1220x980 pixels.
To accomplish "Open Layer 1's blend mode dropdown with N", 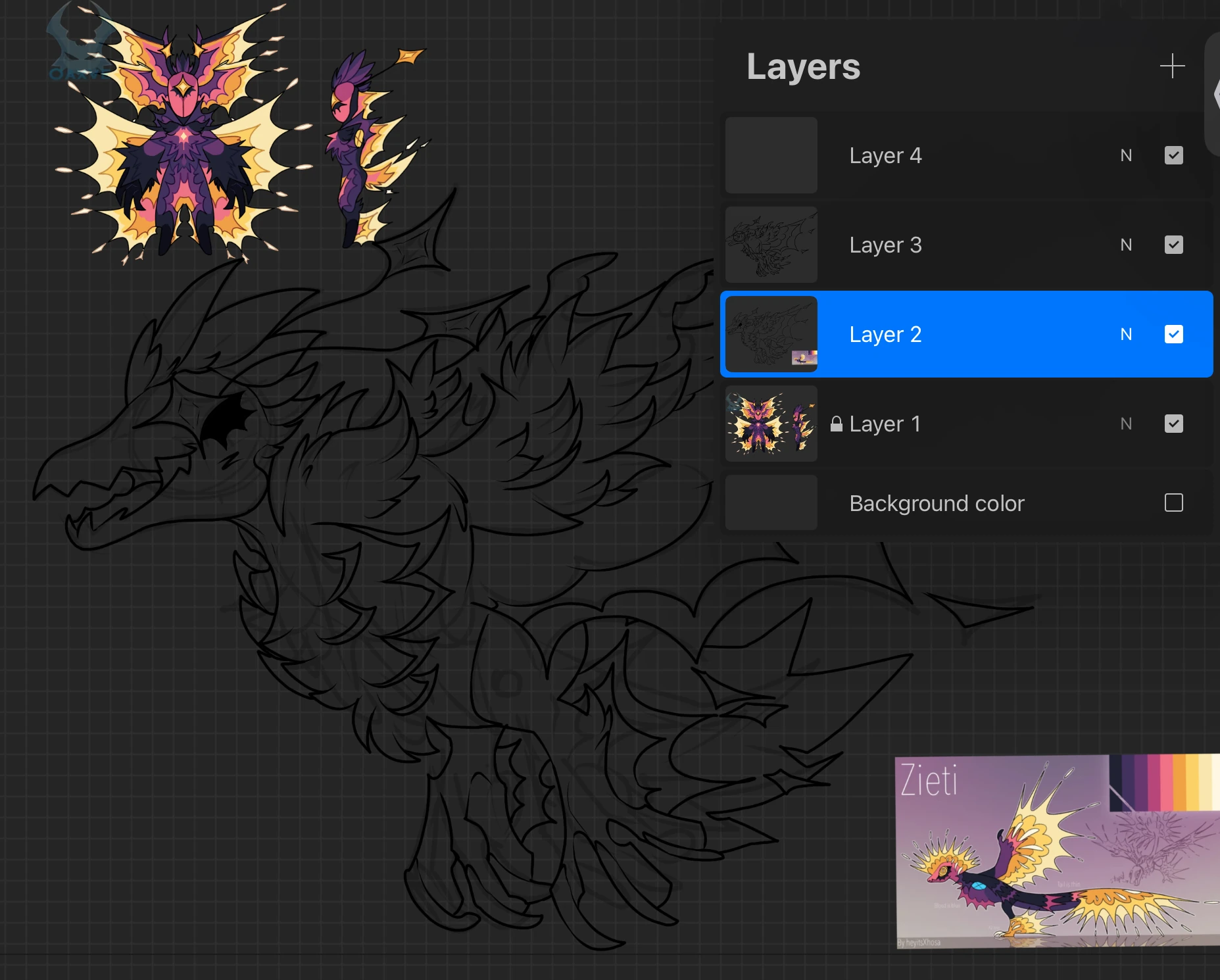I will [x=1126, y=424].
